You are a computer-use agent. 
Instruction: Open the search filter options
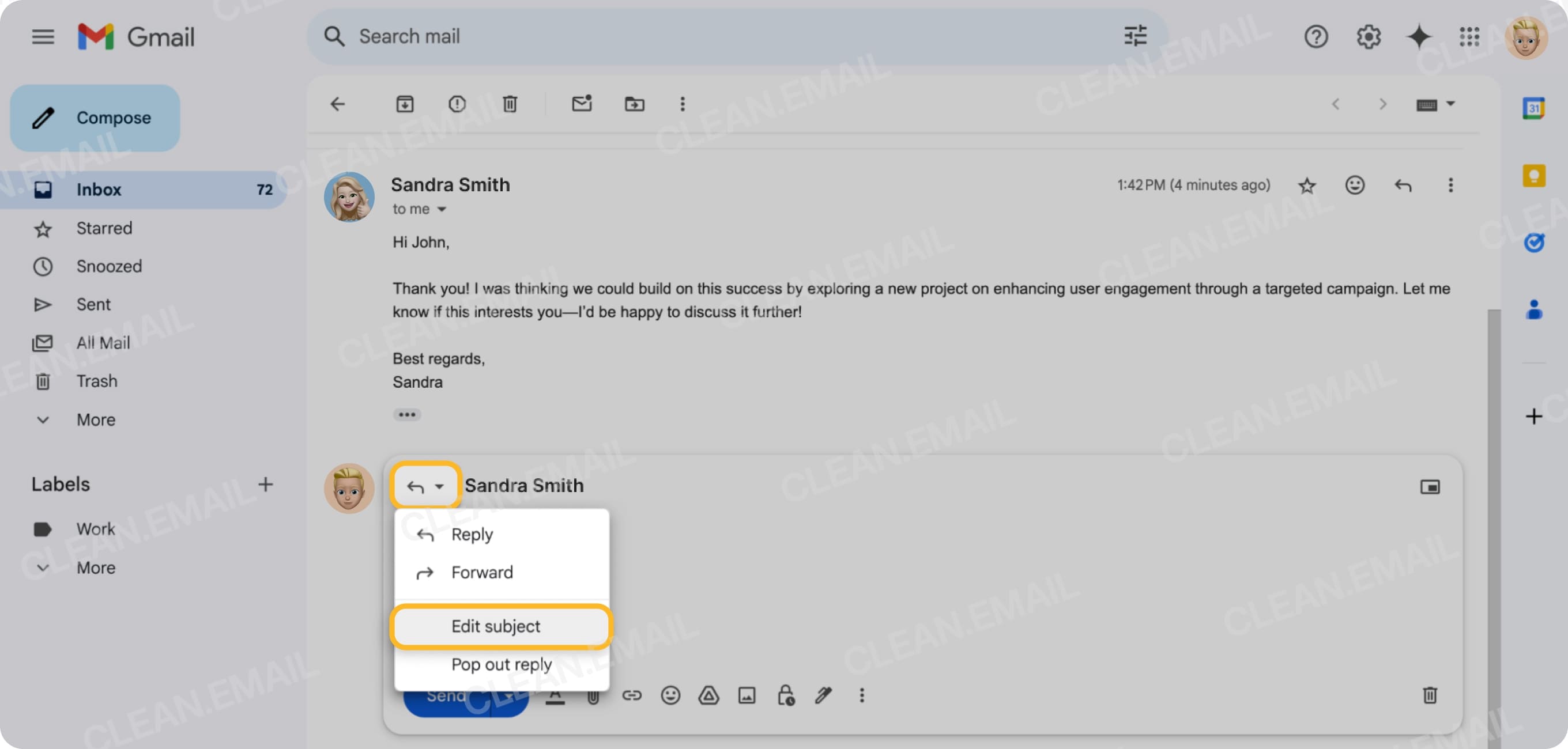tap(1134, 36)
